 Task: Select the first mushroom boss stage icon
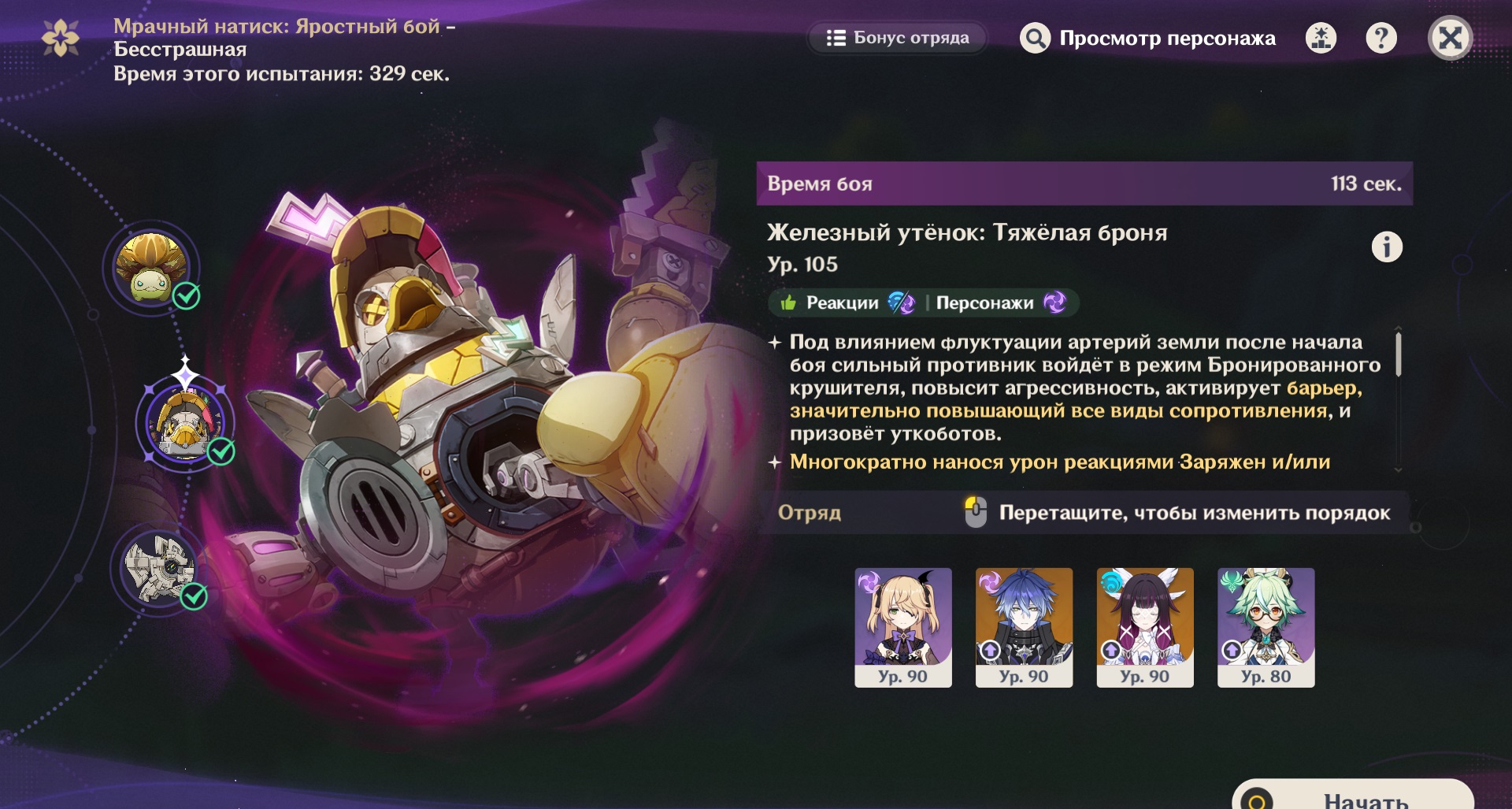coord(151,269)
